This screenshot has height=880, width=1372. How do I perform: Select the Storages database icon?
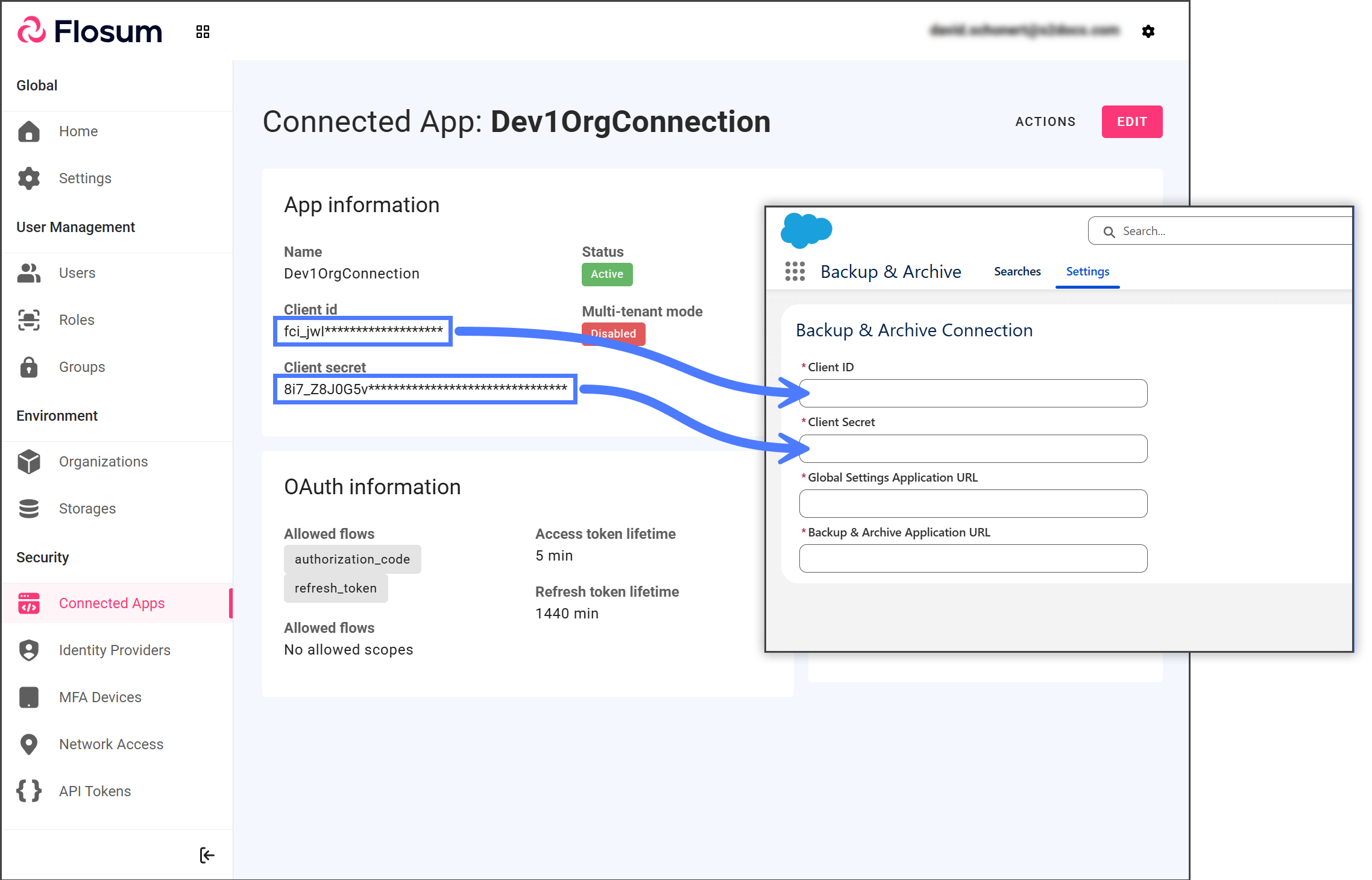29,509
